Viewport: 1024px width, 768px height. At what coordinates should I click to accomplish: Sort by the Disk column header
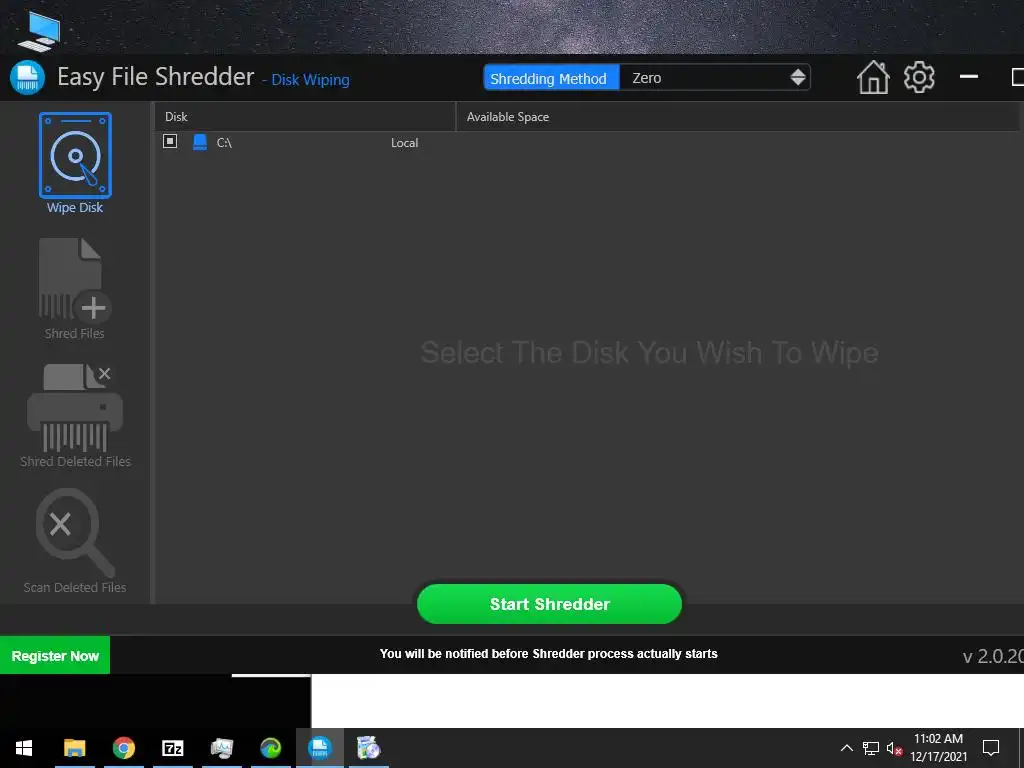click(304, 117)
